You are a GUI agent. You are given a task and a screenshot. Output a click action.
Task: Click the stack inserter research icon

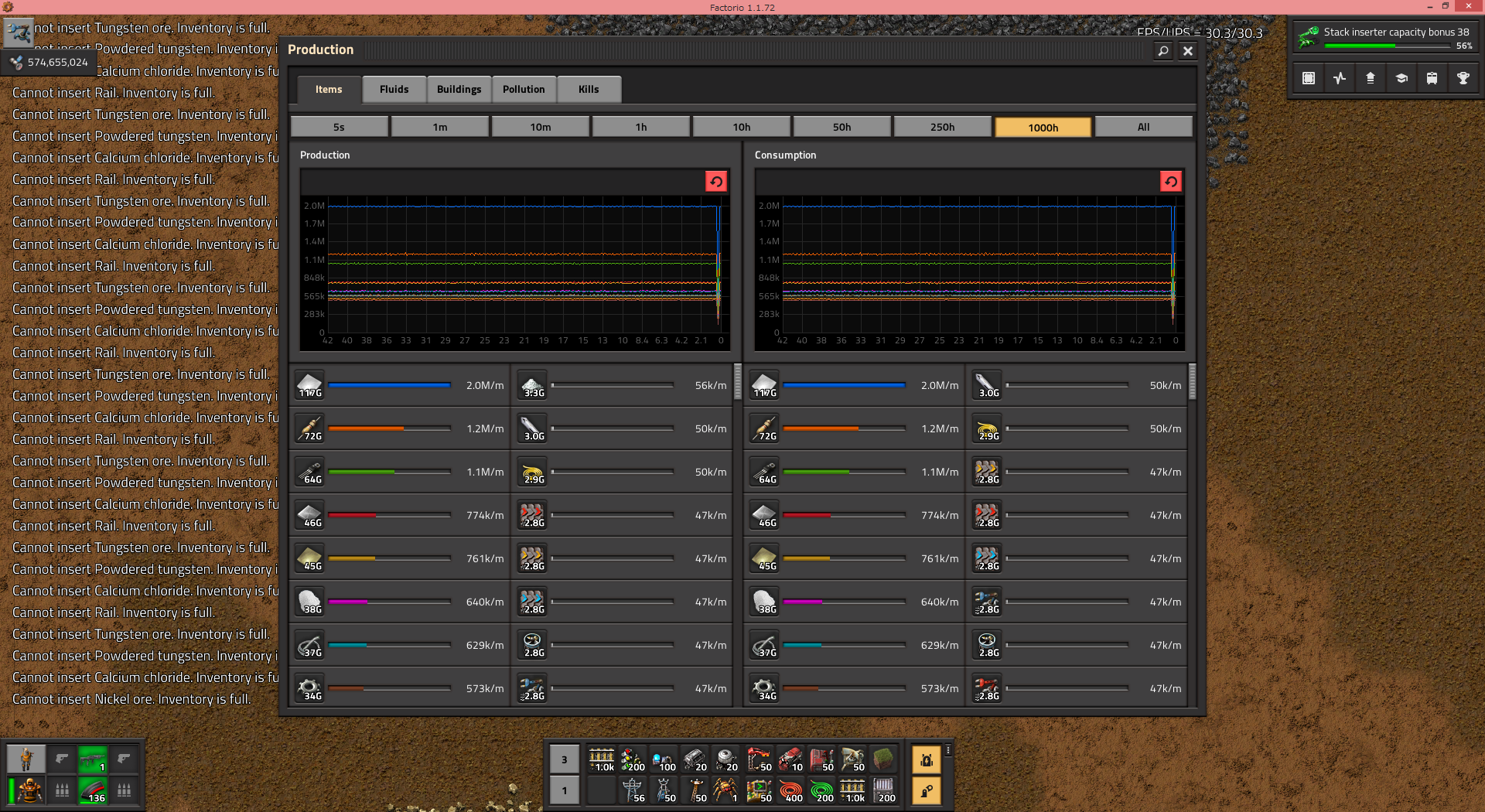coord(1309,36)
